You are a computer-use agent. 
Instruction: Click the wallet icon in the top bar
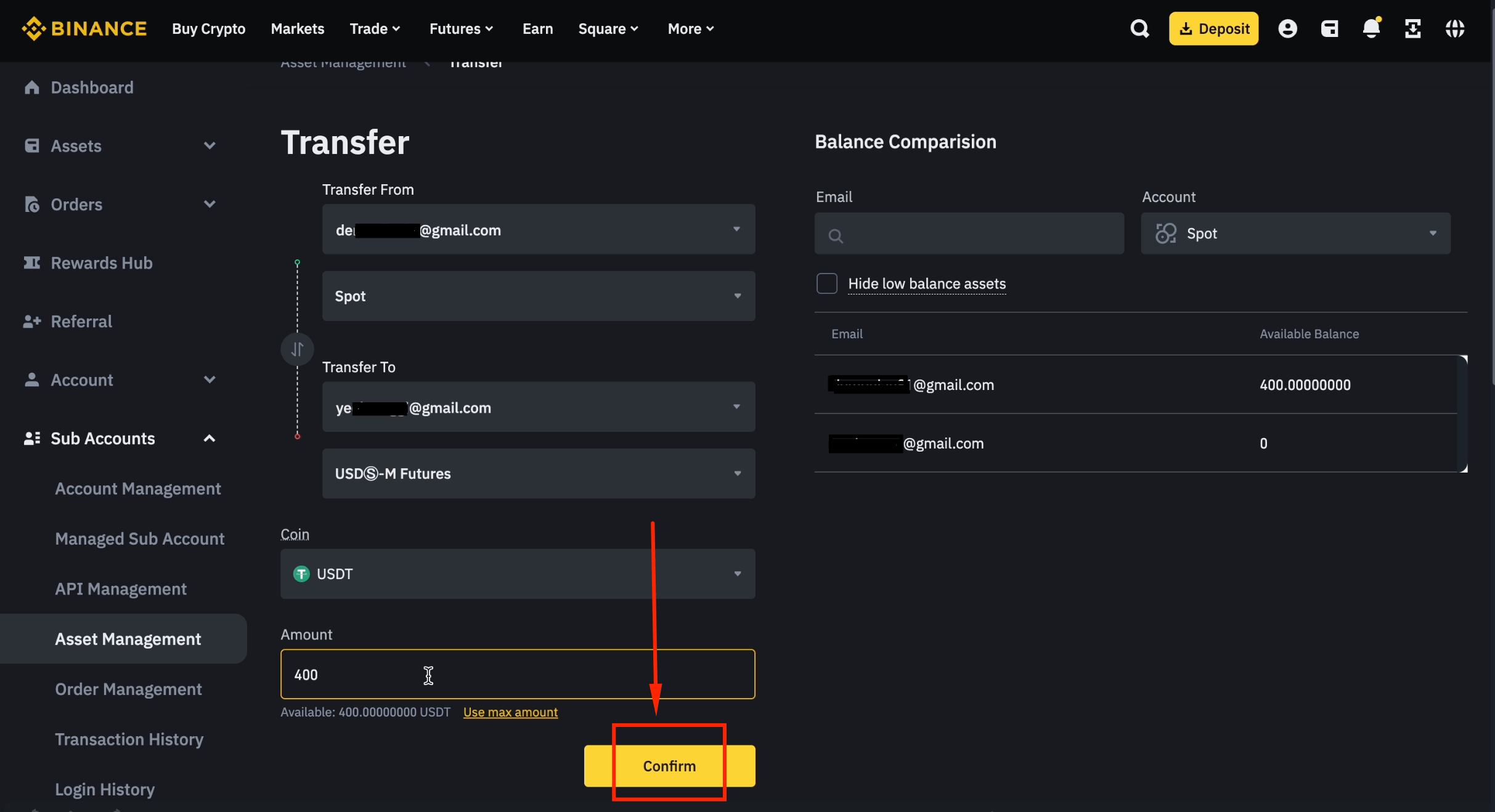tap(1330, 28)
